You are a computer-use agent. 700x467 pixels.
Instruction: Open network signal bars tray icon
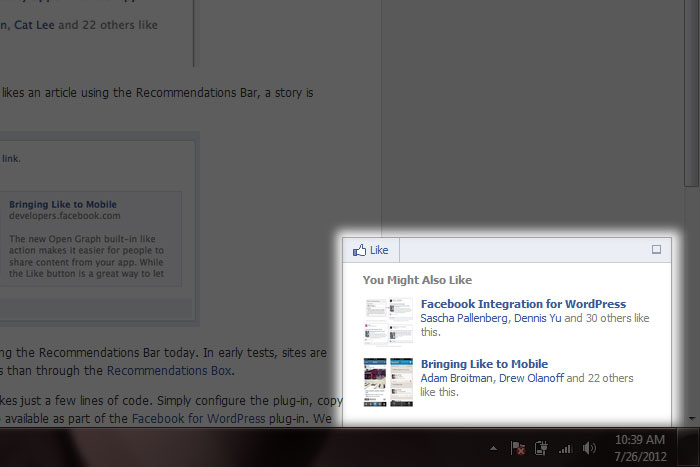click(565, 448)
